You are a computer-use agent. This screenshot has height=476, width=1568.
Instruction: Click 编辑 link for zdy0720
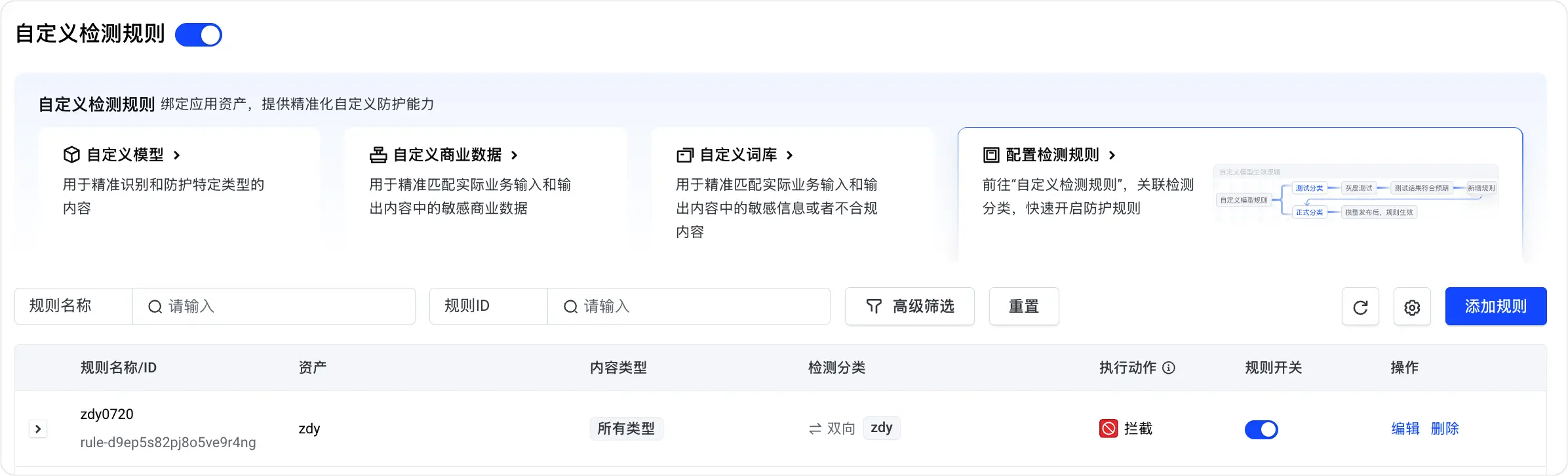pyautogui.click(x=1405, y=429)
